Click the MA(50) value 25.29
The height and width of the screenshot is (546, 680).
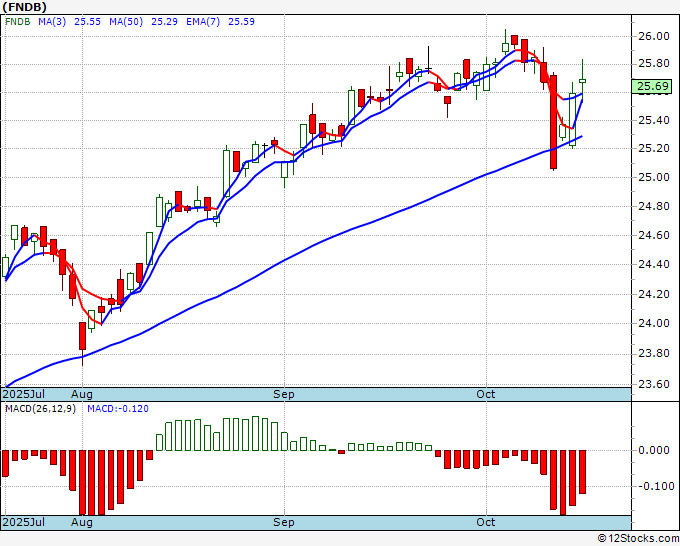click(x=164, y=22)
